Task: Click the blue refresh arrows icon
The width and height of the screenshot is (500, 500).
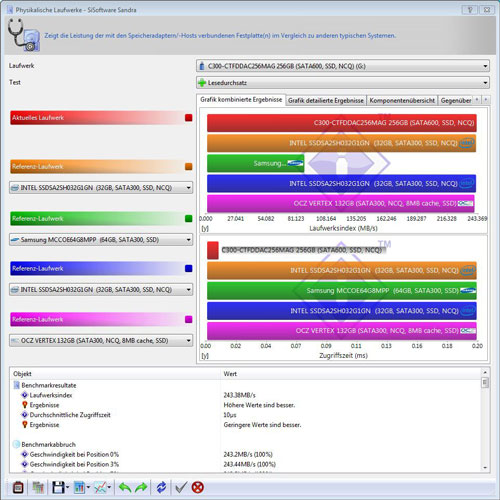Action: pos(162,488)
